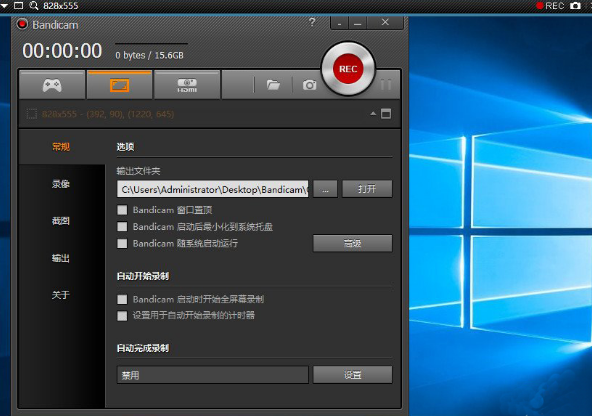This screenshot has width=592, height=416.
Task: Open Bandicam help question mark
Action: [312, 22]
